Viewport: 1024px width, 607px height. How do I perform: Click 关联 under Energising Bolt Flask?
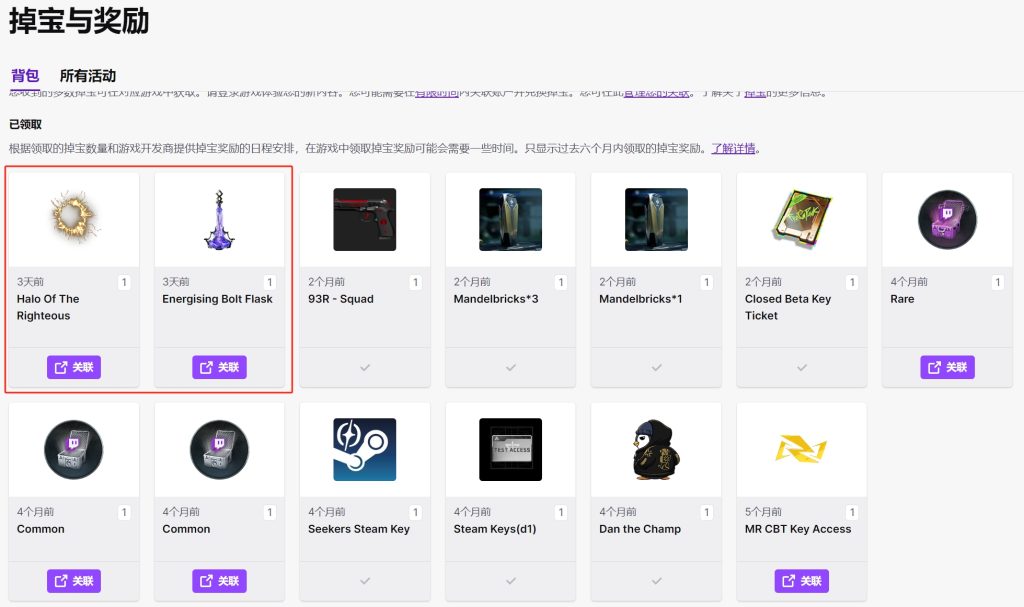click(x=219, y=367)
